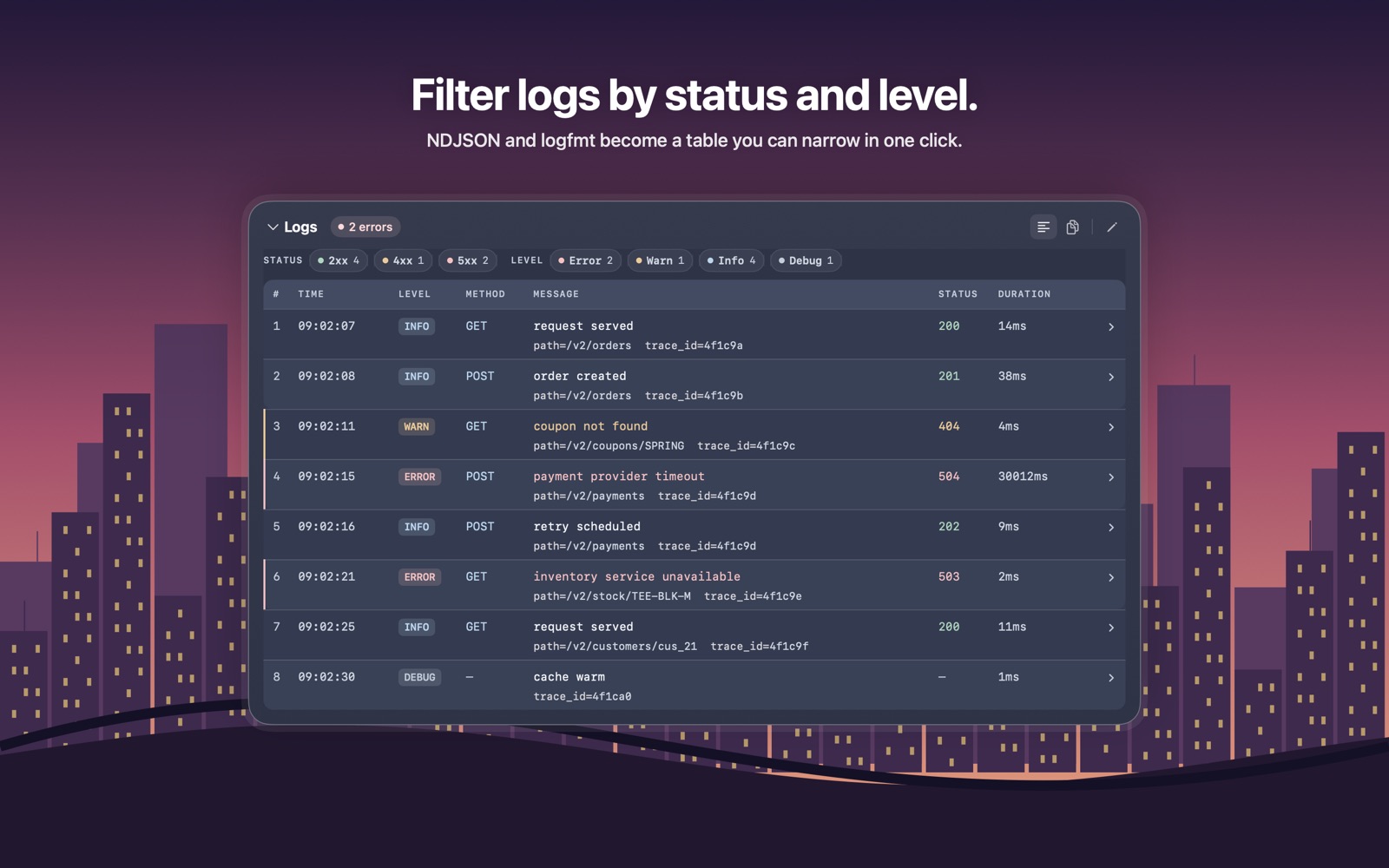Screen dimensions: 1389x868
Task: Click status code 504
Action: point(949,477)
